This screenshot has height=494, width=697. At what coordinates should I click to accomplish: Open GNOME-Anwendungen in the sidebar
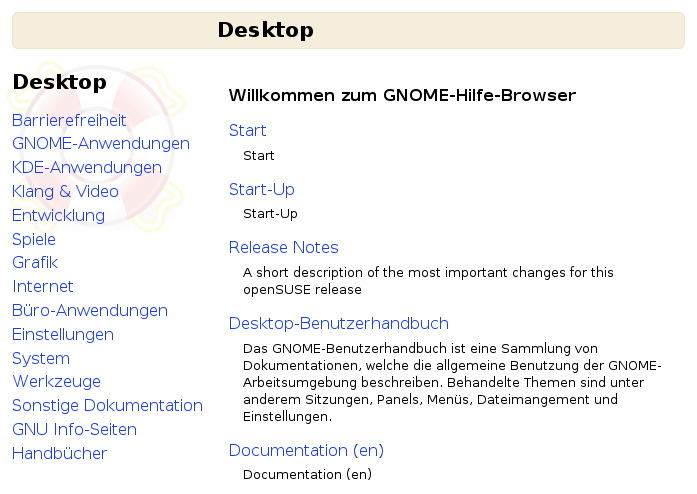point(101,144)
